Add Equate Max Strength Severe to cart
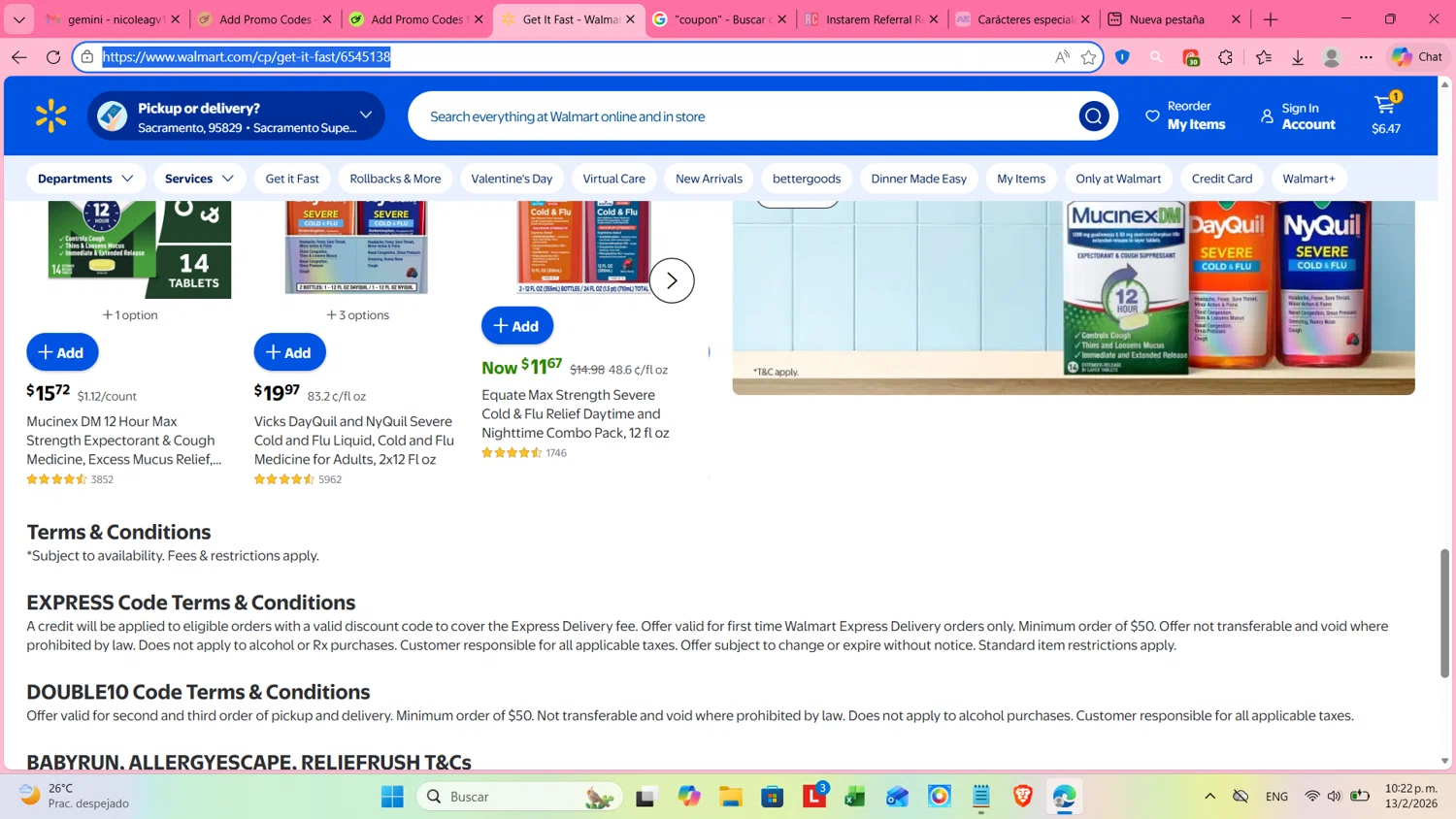This screenshot has height=819, width=1456. (517, 326)
